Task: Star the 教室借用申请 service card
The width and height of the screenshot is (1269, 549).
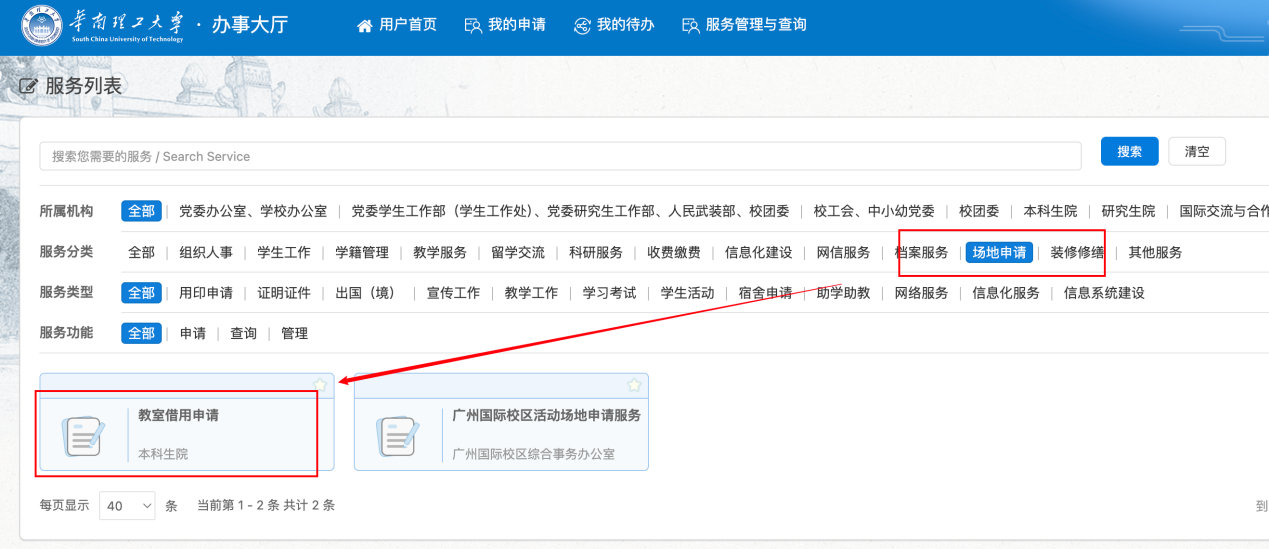Action: pyautogui.click(x=319, y=385)
